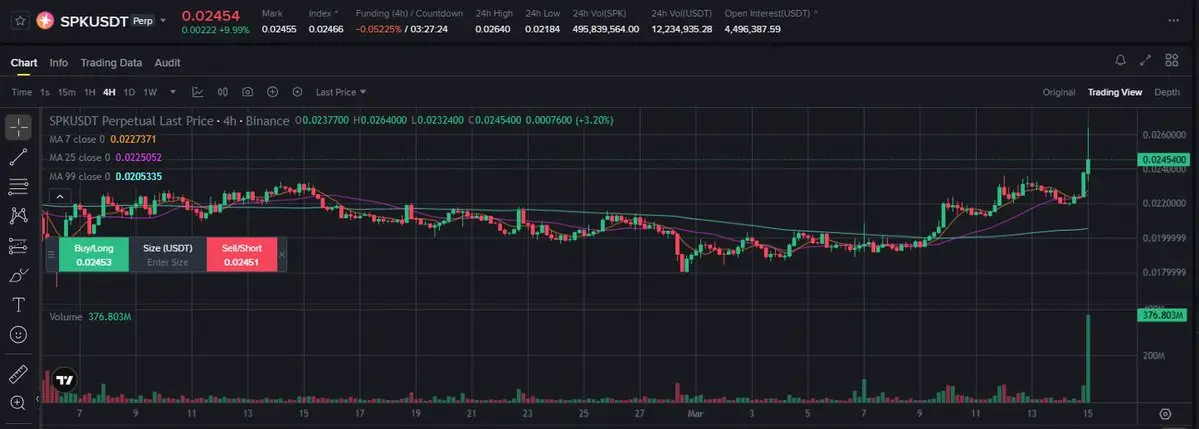Select the trend line drawing tool
Screen dimensions: 1199x429
click(x=18, y=157)
